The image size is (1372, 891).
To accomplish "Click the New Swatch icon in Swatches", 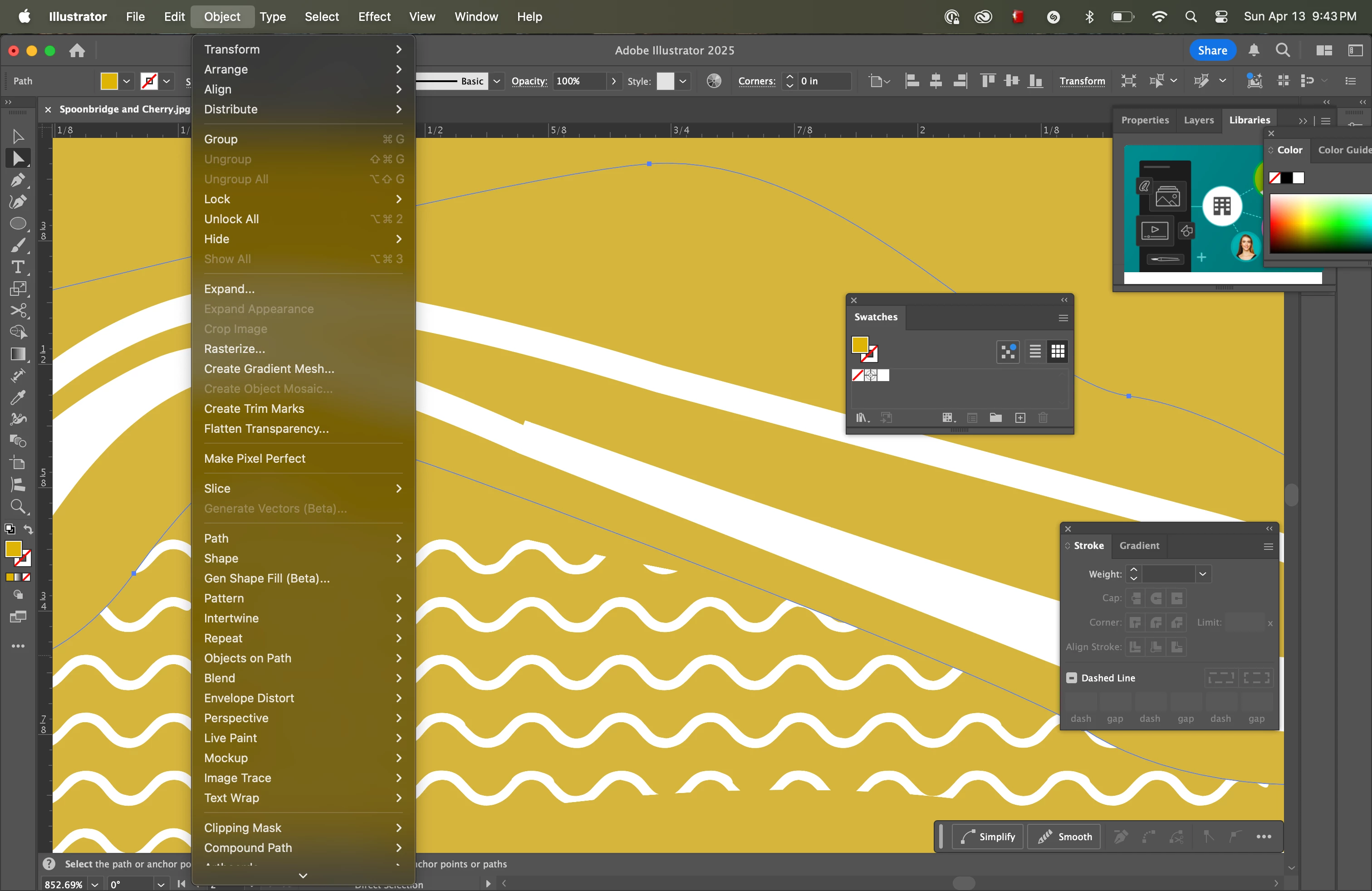I will (x=1020, y=418).
